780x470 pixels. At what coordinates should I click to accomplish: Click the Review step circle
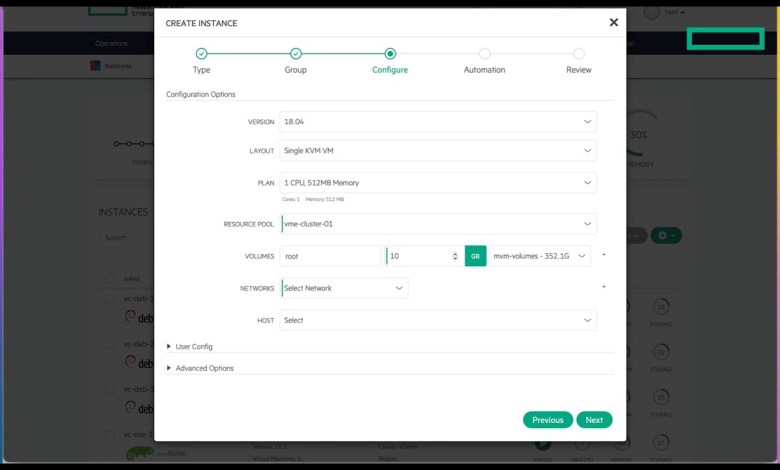(x=579, y=54)
